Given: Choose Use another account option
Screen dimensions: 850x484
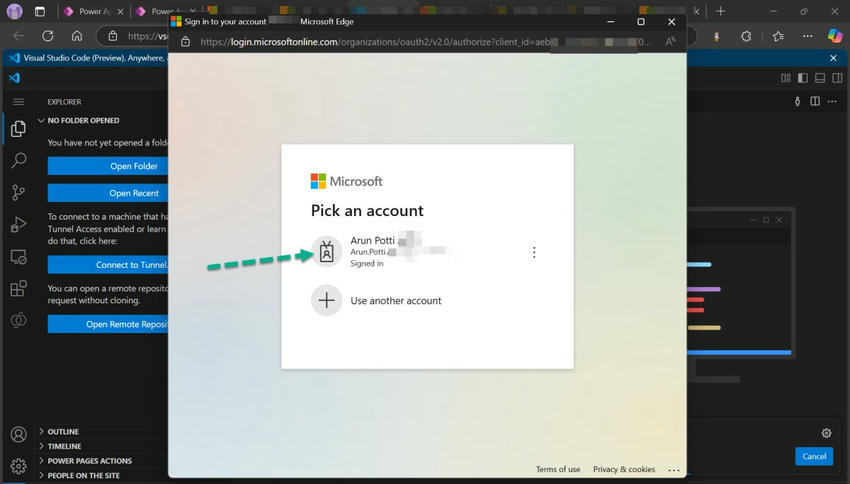Looking at the screenshot, I should (x=427, y=300).
